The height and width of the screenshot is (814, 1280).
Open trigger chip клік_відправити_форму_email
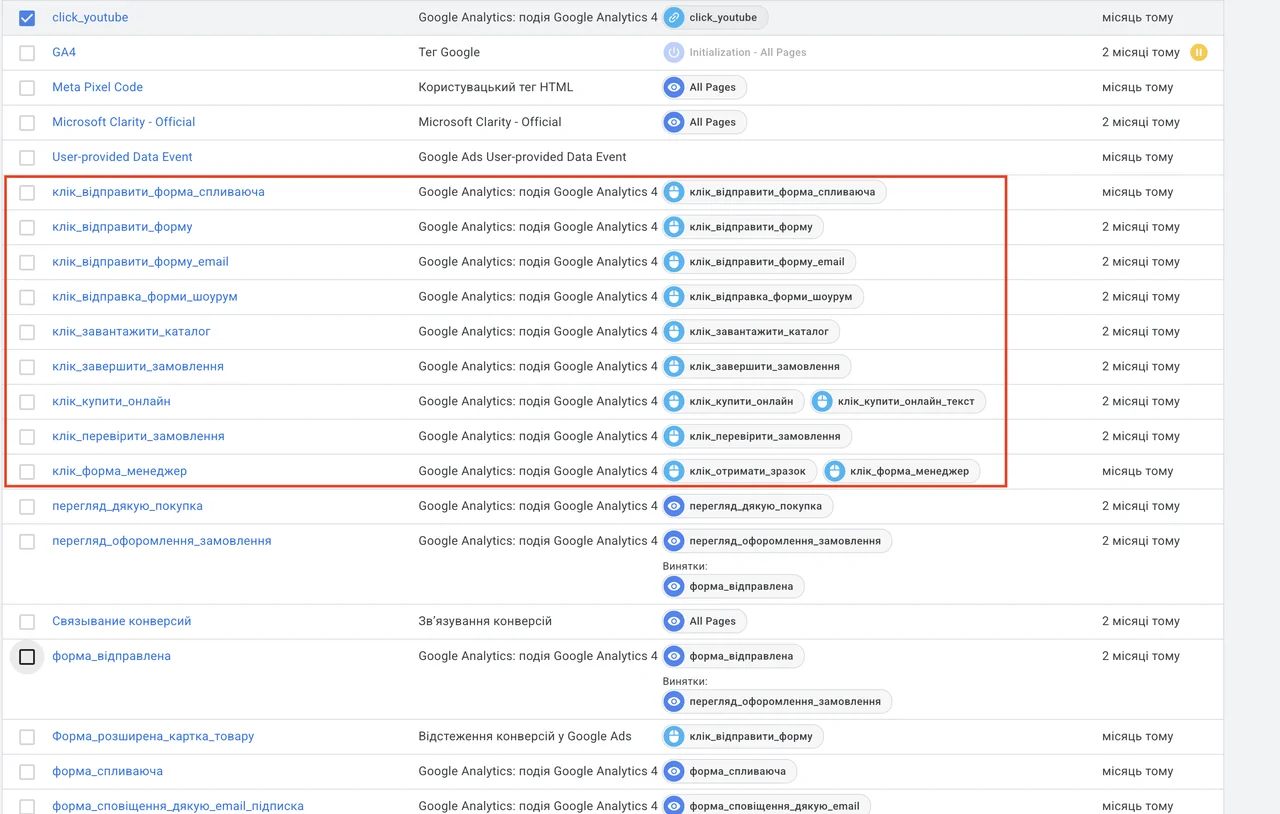(x=759, y=262)
